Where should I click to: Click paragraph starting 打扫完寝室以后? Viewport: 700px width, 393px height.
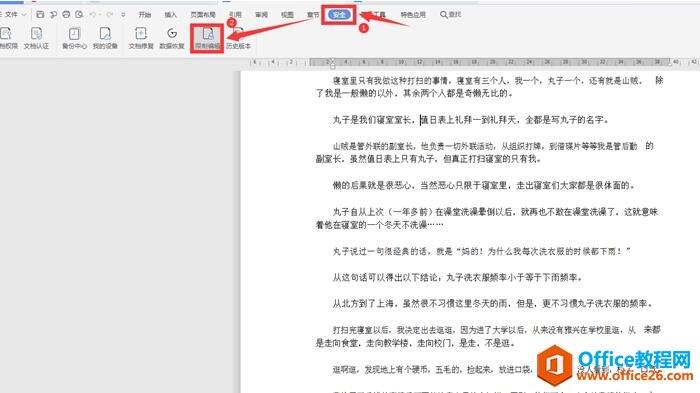(488, 336)
